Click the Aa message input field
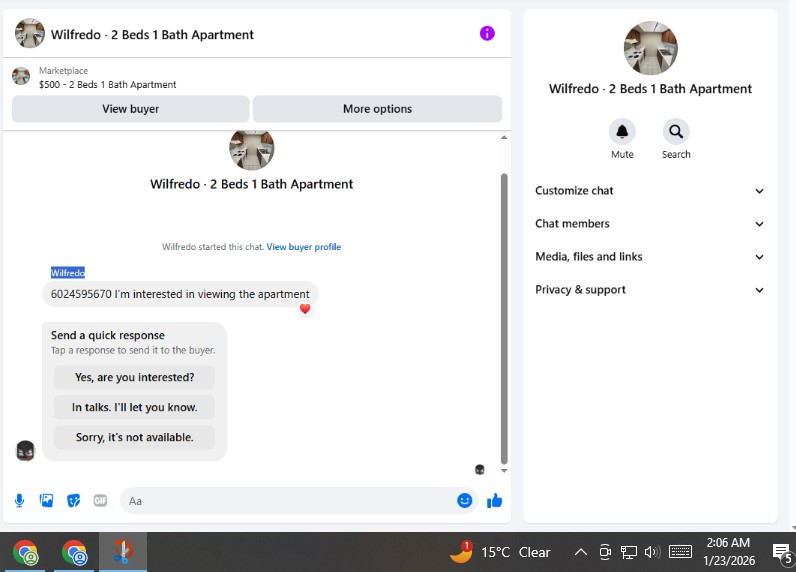The width and height of the screenshot is (796, 572). point(287,501)
